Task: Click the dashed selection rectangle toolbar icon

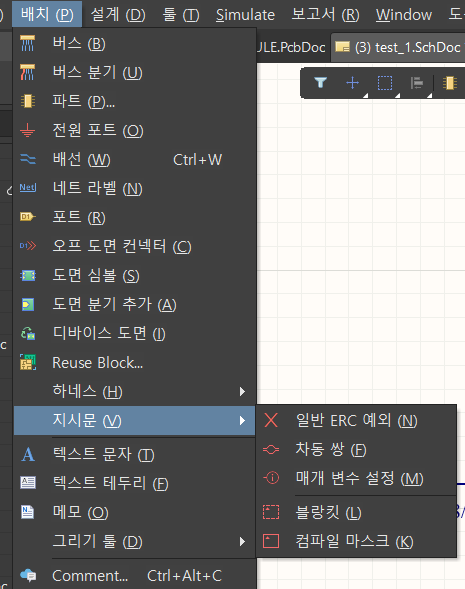Action: coord(385,83)
